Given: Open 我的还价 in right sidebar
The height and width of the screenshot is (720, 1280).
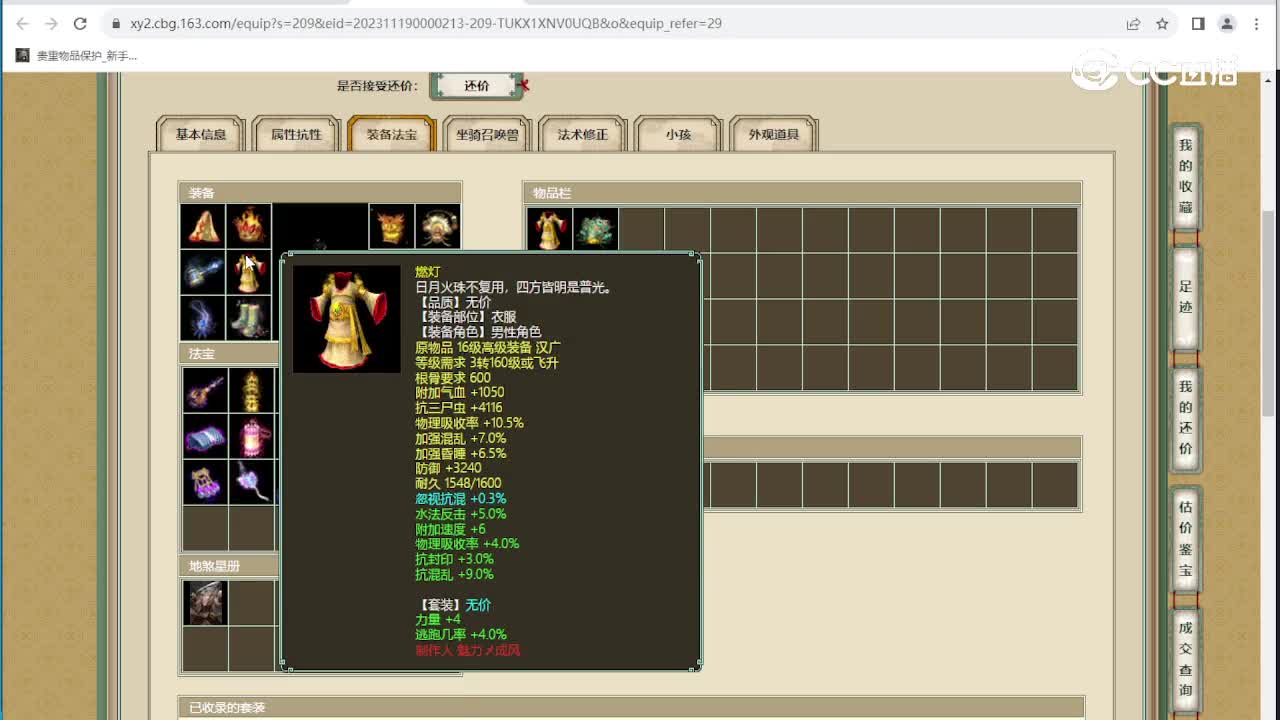Looking at the screenshot, I should 1185,418.
